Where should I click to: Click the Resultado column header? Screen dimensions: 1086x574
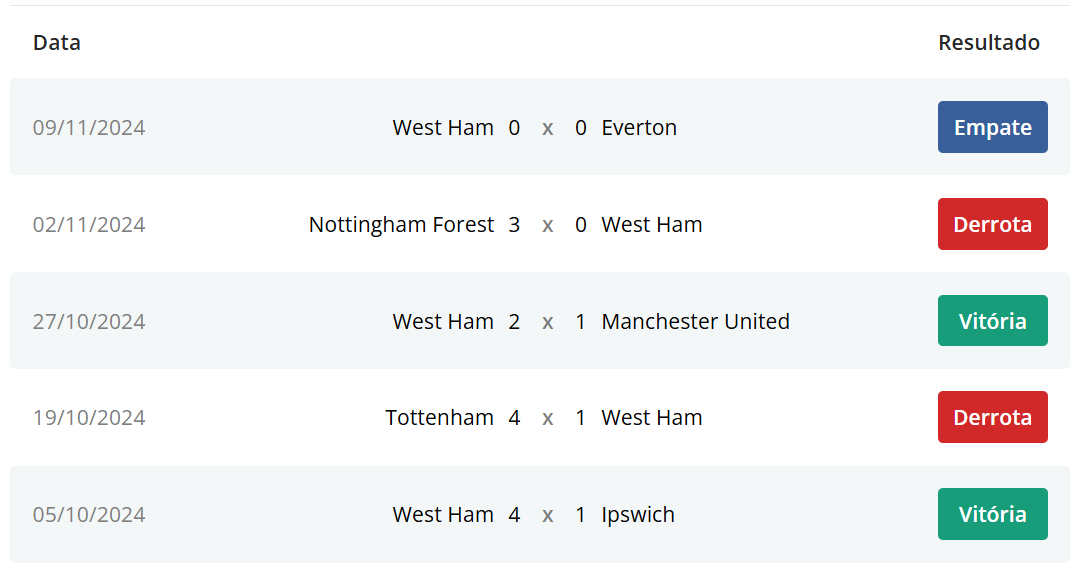coord(988,43)
